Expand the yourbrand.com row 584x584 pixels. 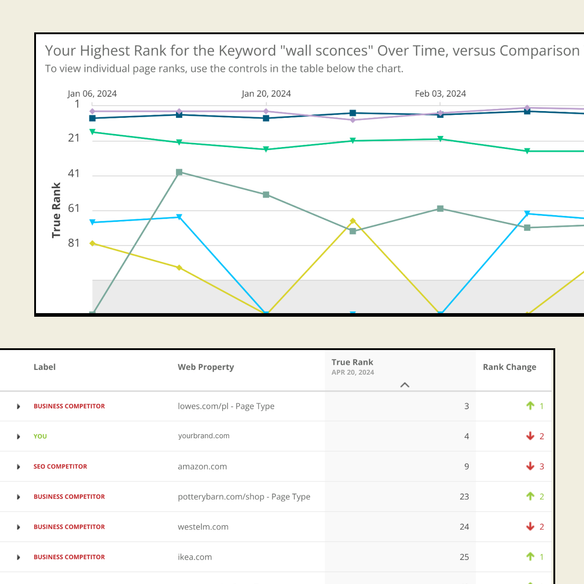[18, 437]
